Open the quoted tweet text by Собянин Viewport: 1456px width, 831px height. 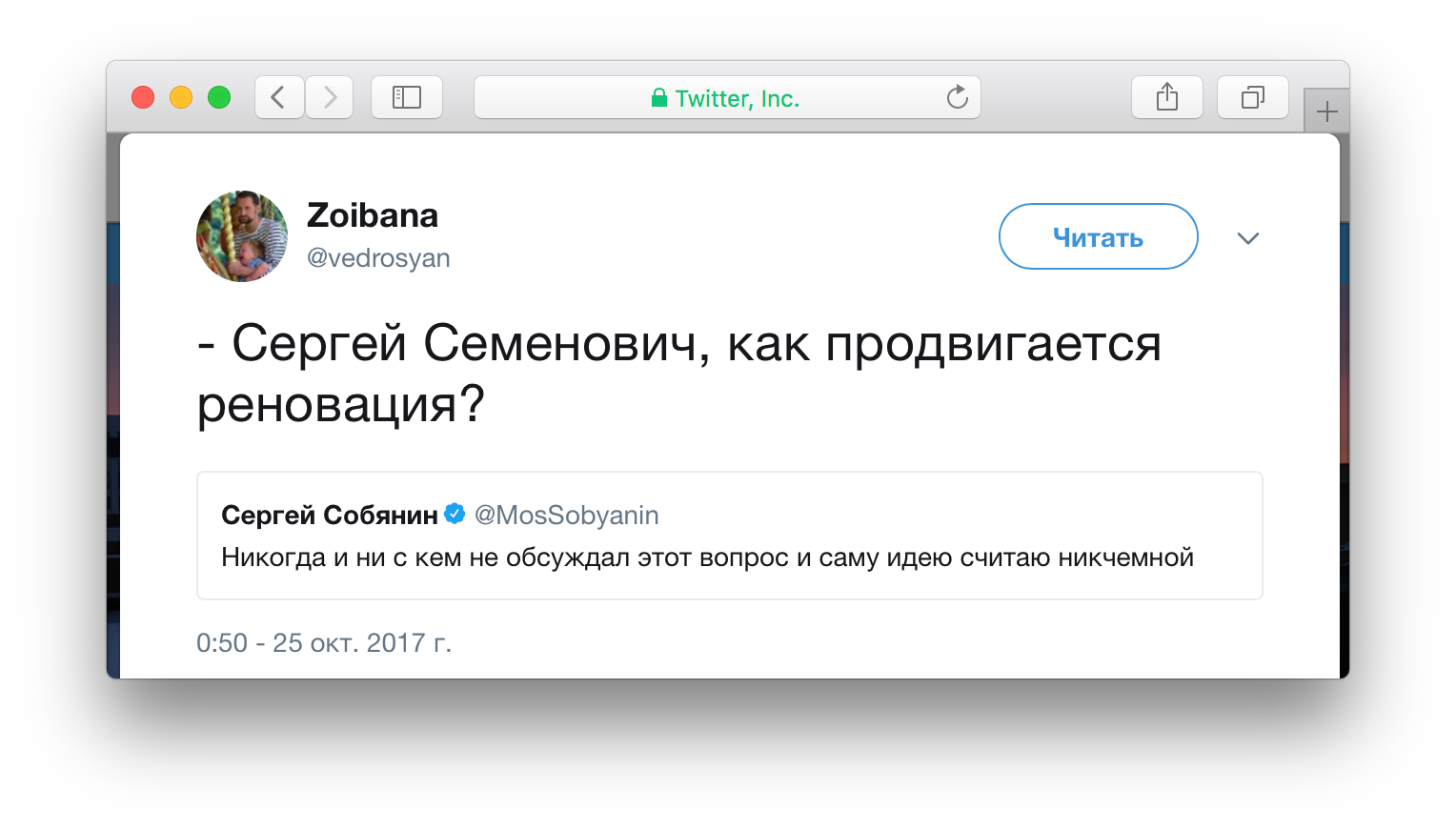pos(707,557)
